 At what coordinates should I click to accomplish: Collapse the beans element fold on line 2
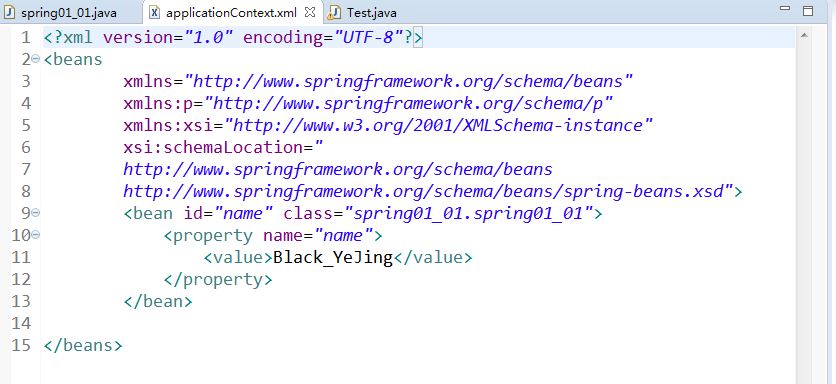click(36, 59)
